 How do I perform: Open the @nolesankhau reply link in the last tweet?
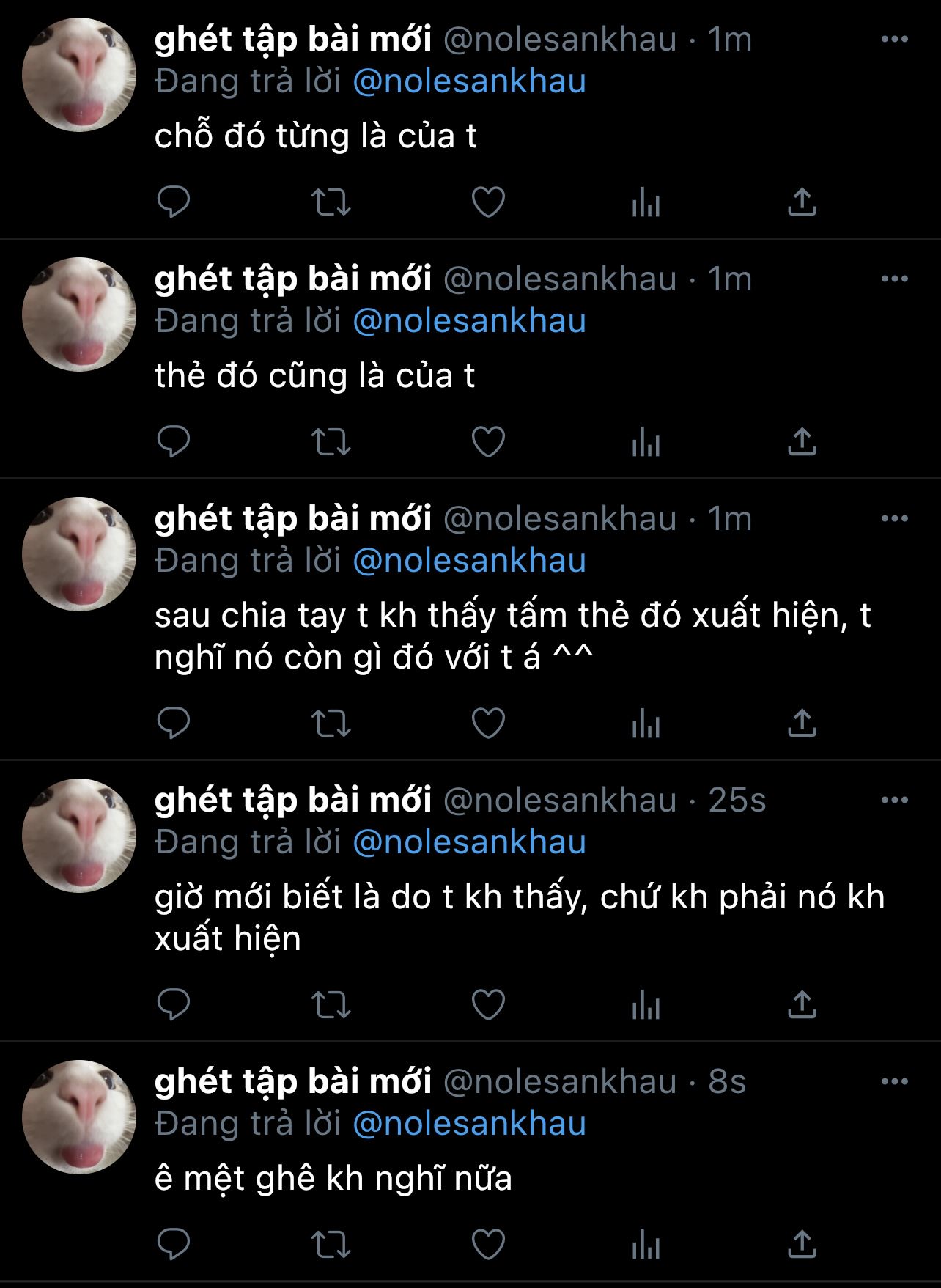(469, 1124)
